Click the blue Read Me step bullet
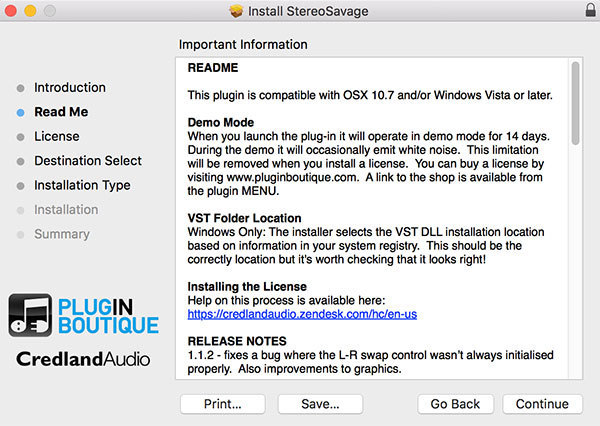 21,113
